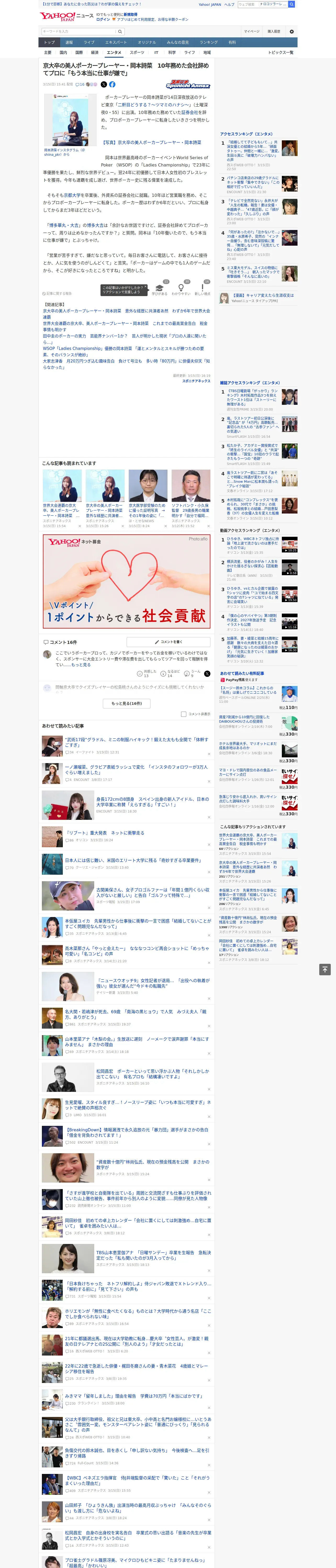The image size is (336, 1568).
Task: Open the 証券会社 inline link
Action: (190, 112)
